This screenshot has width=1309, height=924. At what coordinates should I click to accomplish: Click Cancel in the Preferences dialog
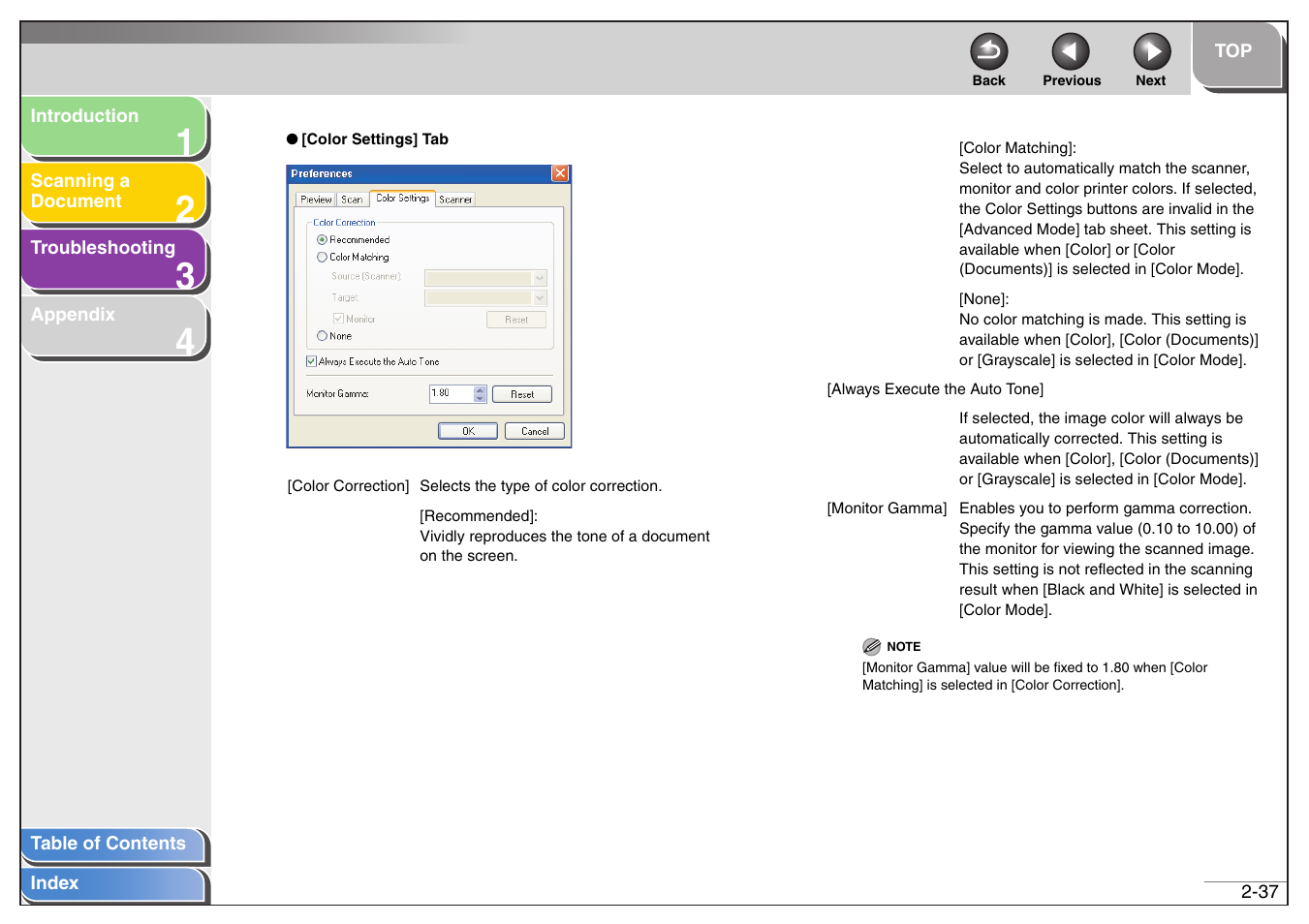pos(535,431)
